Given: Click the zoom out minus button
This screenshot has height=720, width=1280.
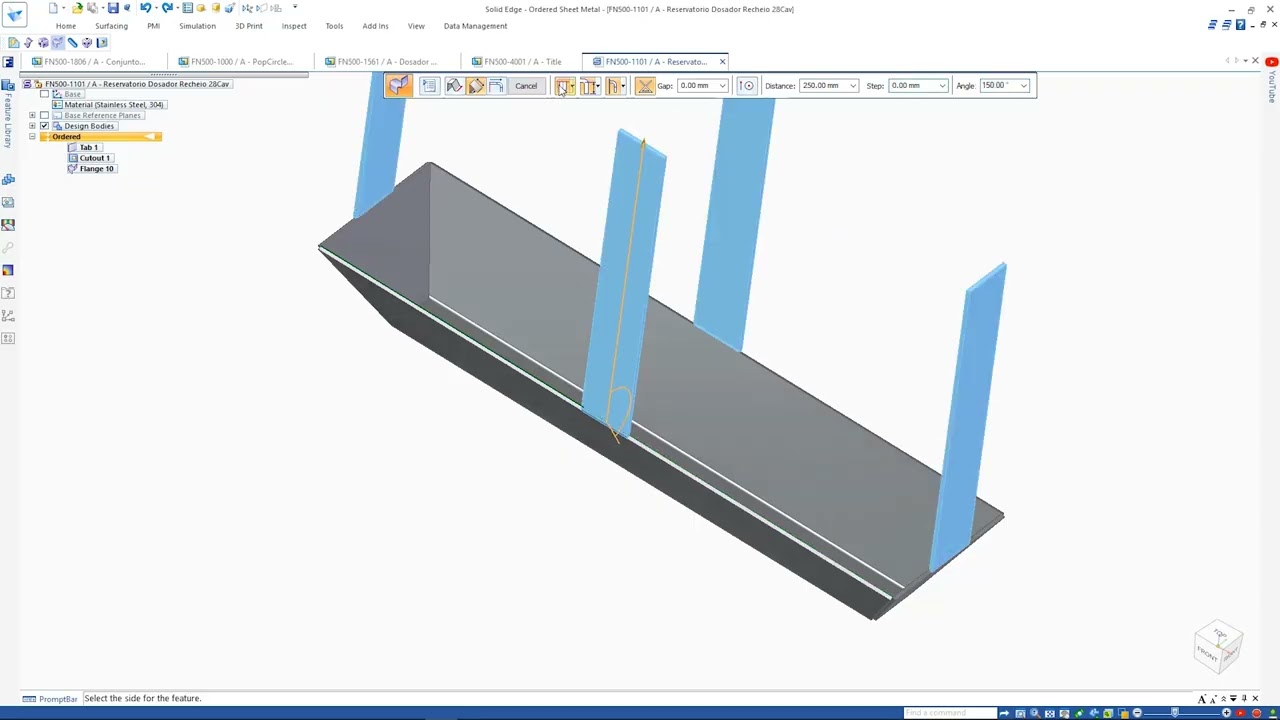Looking at the screenshot, I should click(x=1137, y=713).
